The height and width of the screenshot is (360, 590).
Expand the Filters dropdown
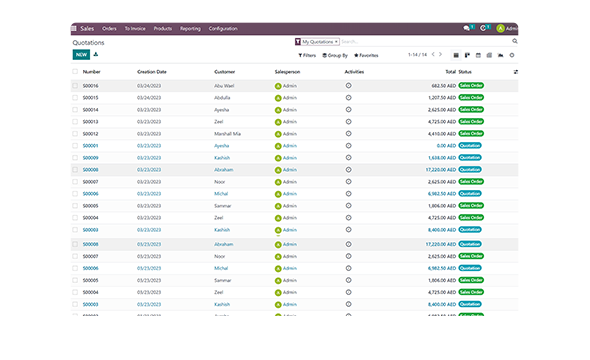(307, 55)
